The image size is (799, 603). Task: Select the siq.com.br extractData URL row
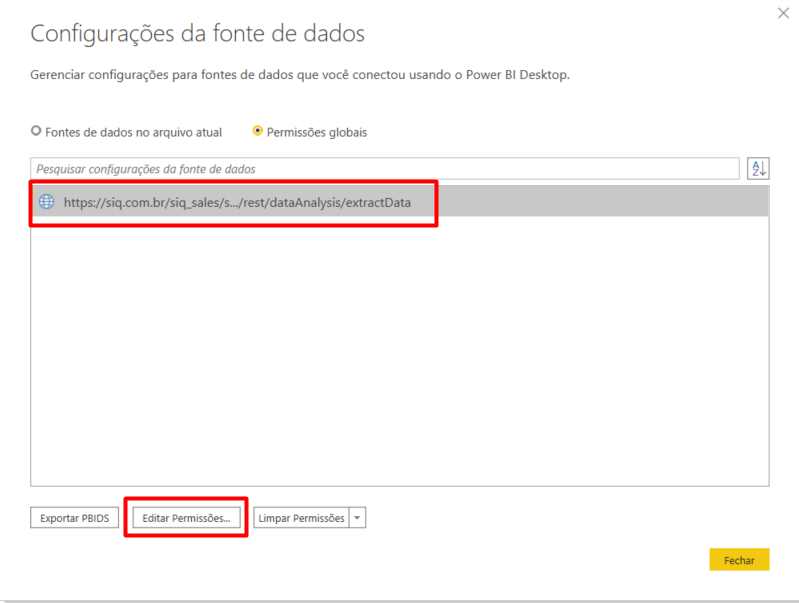coord(400,202)
